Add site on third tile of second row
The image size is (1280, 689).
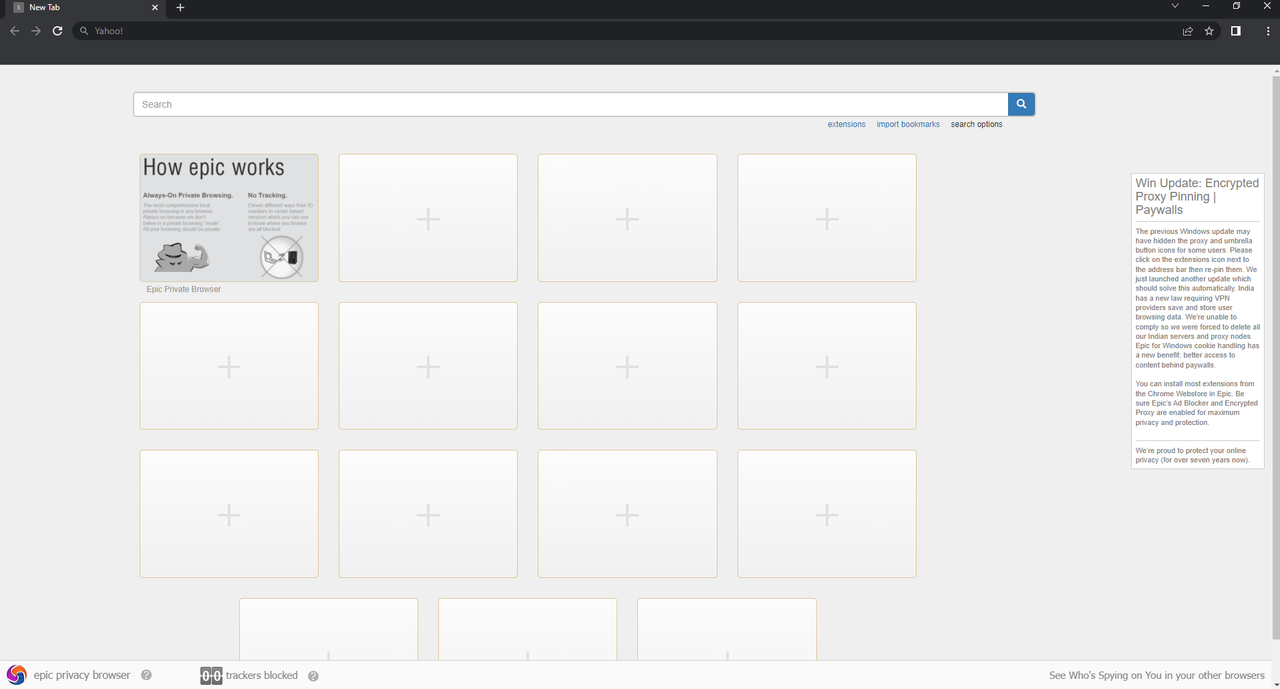pyautogui.click(x=627, y=366)
